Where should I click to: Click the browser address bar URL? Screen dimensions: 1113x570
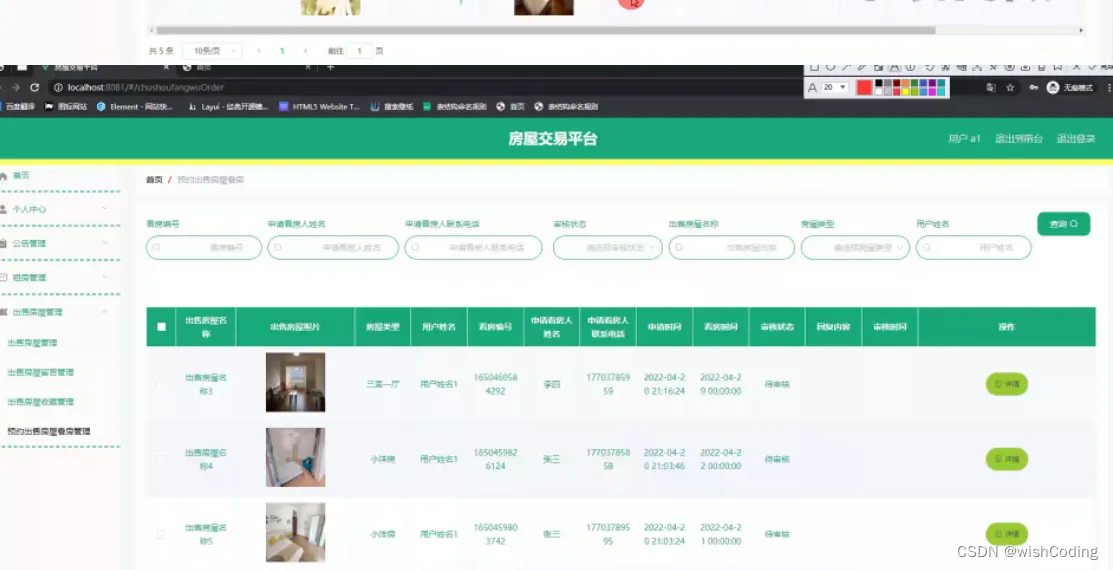146,87
